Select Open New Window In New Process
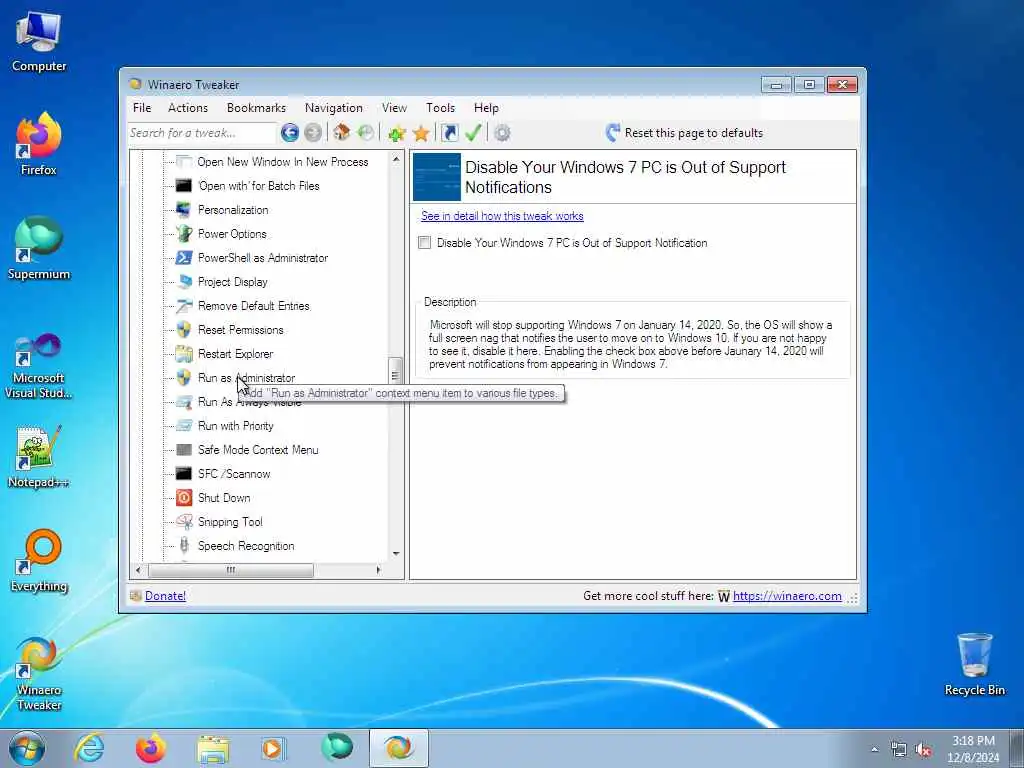This screenshot has height=768, width=1024. (283, 162)
